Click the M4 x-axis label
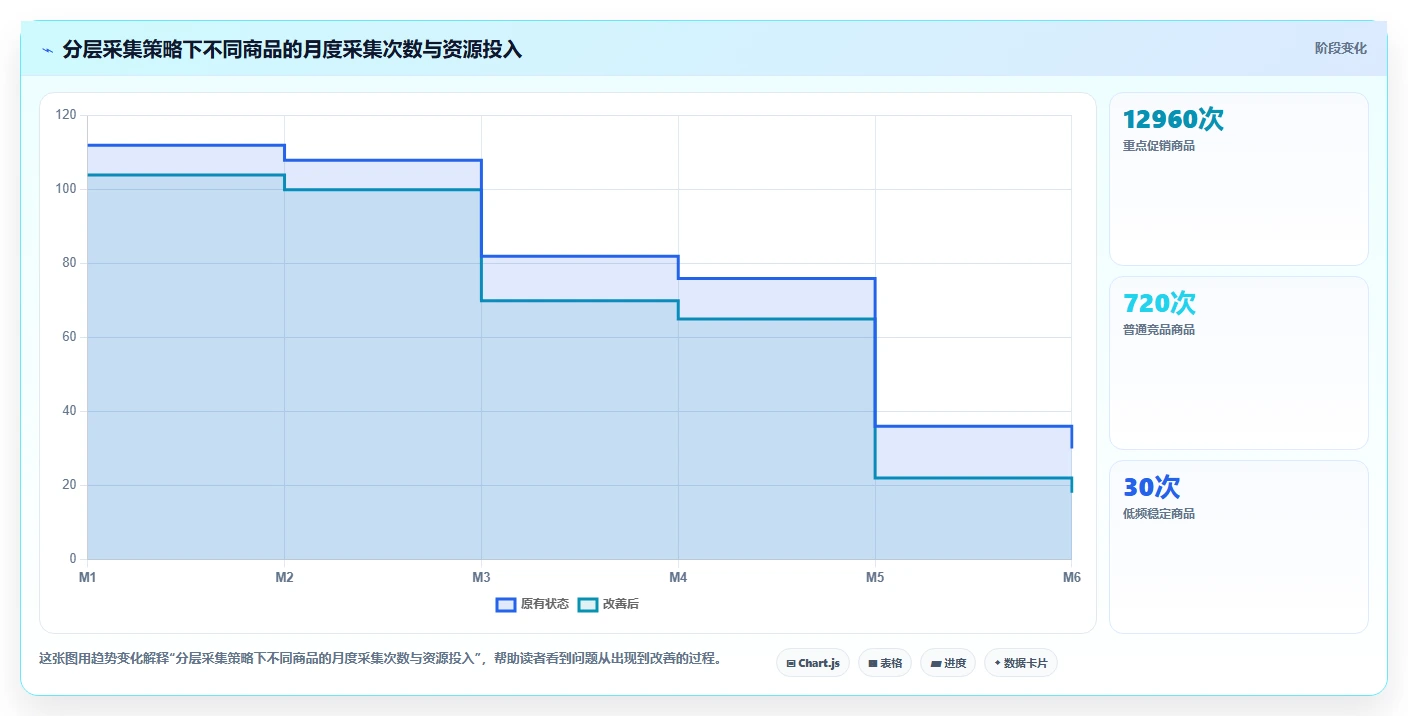Viewport: 1408px width, 716px height. click(678, 577)
